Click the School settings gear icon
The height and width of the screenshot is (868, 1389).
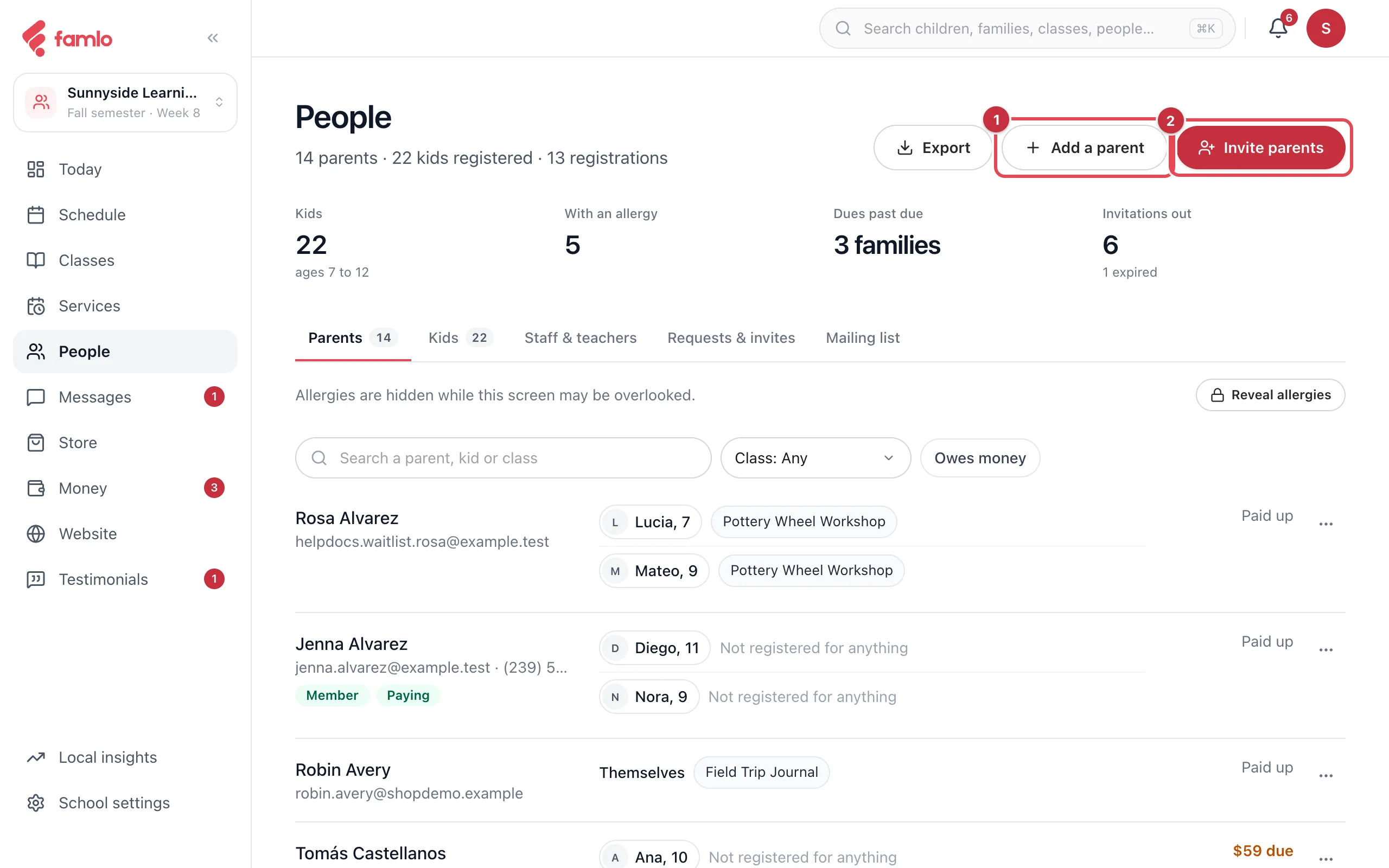pos(36,802)
